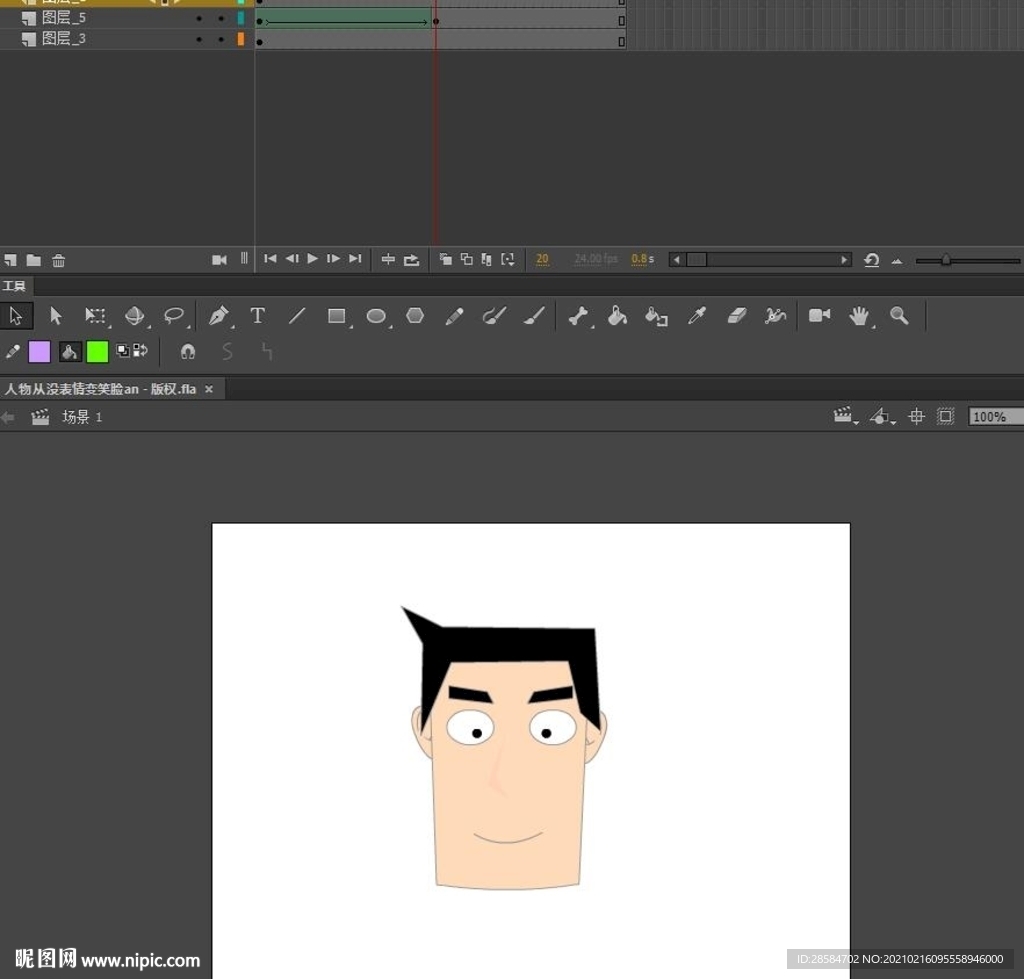The width and height of the screenshot is (1024, 979).
Task: Select the black arrow Selection tool
Action: coord(16,316)
